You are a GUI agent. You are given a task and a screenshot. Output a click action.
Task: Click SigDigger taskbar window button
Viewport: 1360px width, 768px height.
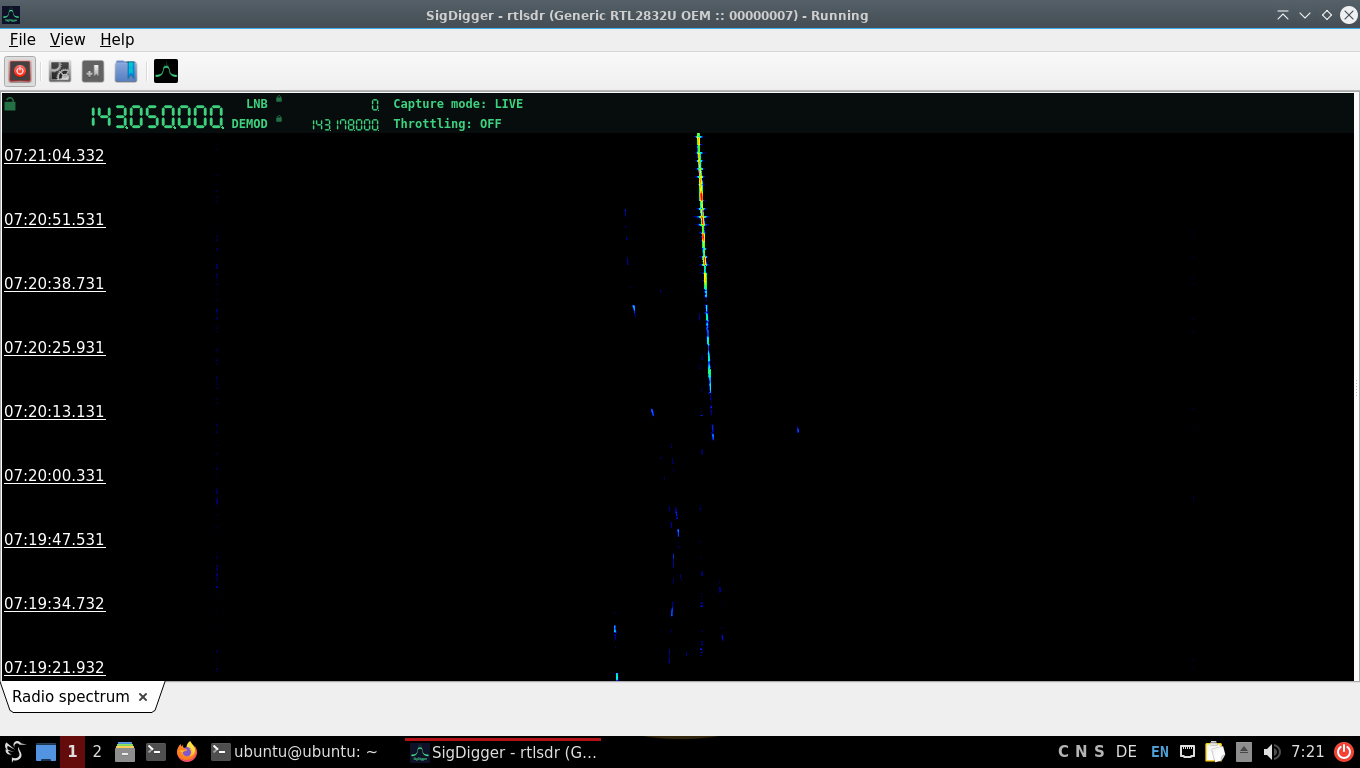pos(503,752)
